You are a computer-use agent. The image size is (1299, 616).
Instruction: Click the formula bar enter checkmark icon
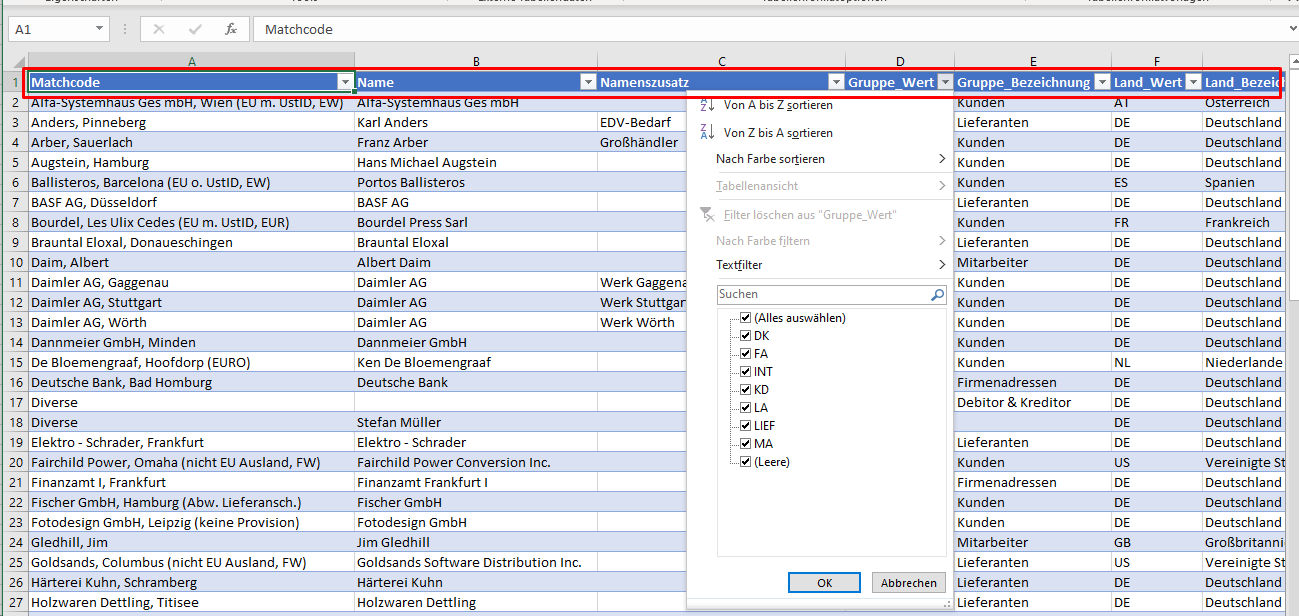(195, 30)
